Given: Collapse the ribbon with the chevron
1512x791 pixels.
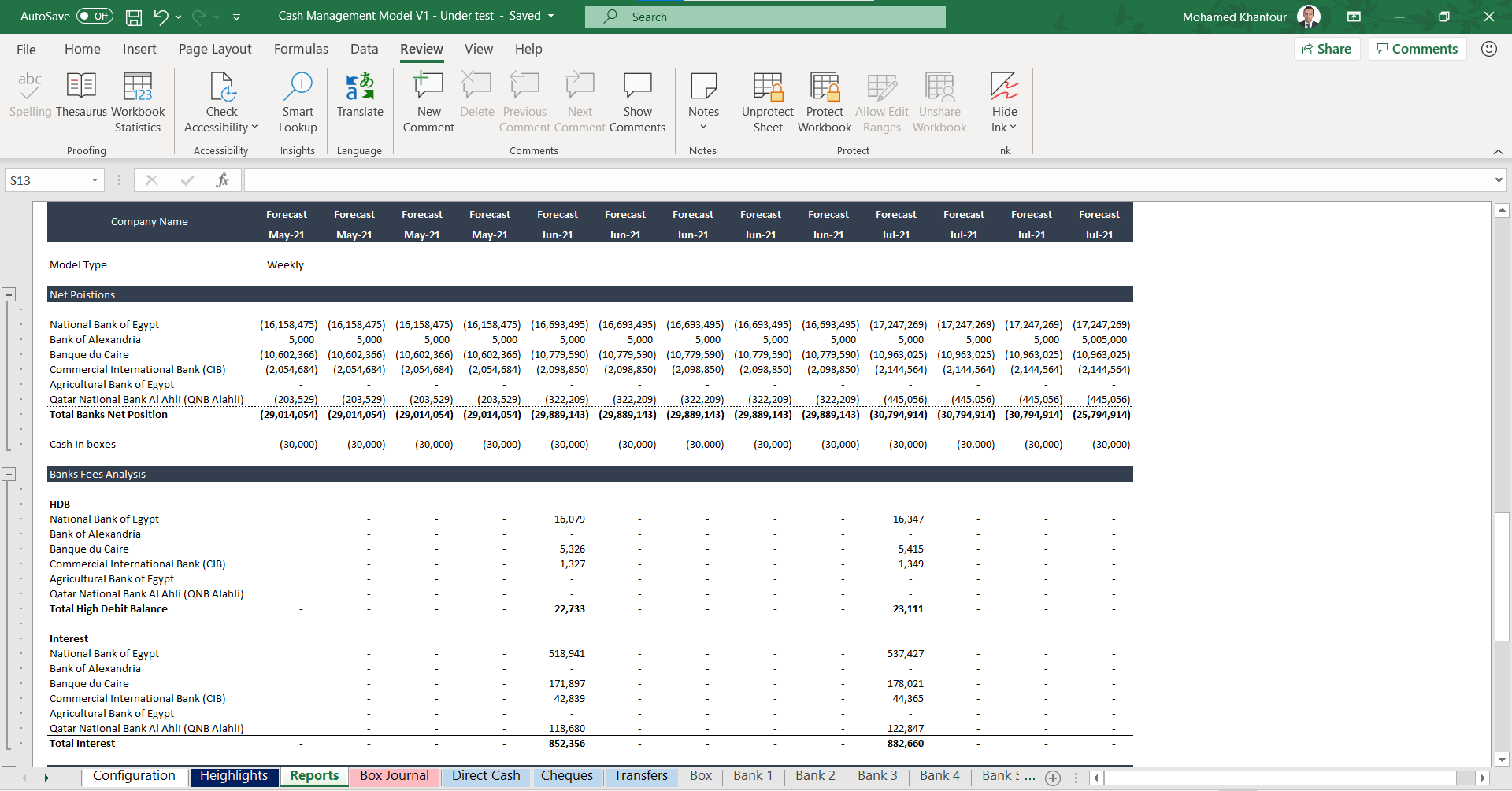Looking at the screenshot, I should coord(1498,151).
